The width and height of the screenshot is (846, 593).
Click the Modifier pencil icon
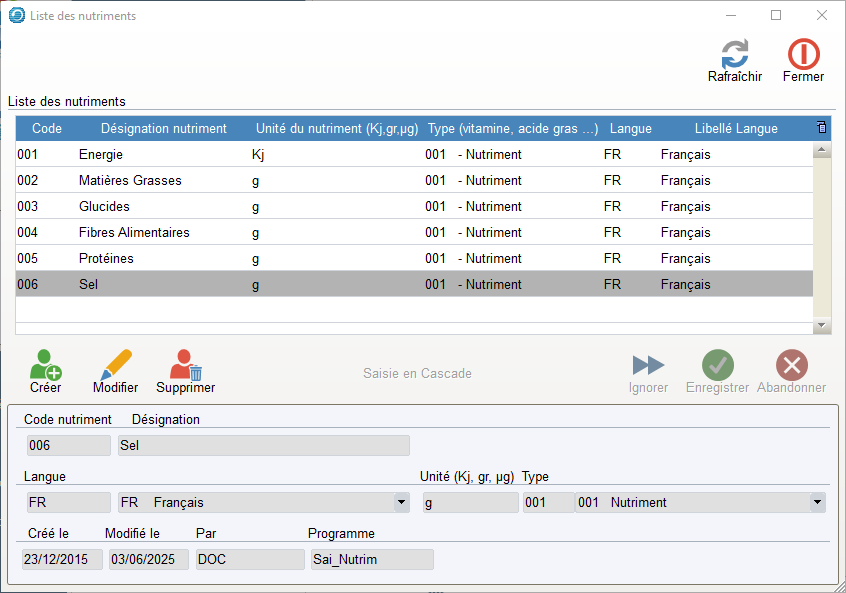[115, 366]
